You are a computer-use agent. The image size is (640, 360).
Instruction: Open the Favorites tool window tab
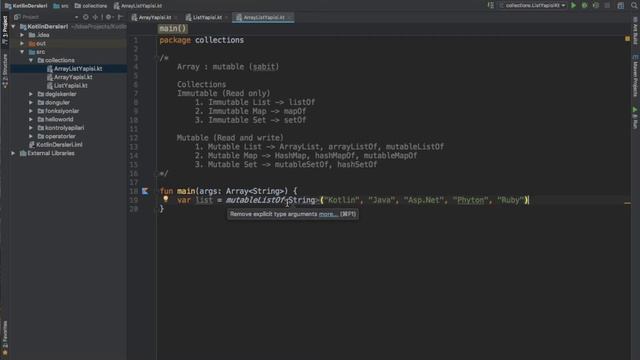(5, 337)
